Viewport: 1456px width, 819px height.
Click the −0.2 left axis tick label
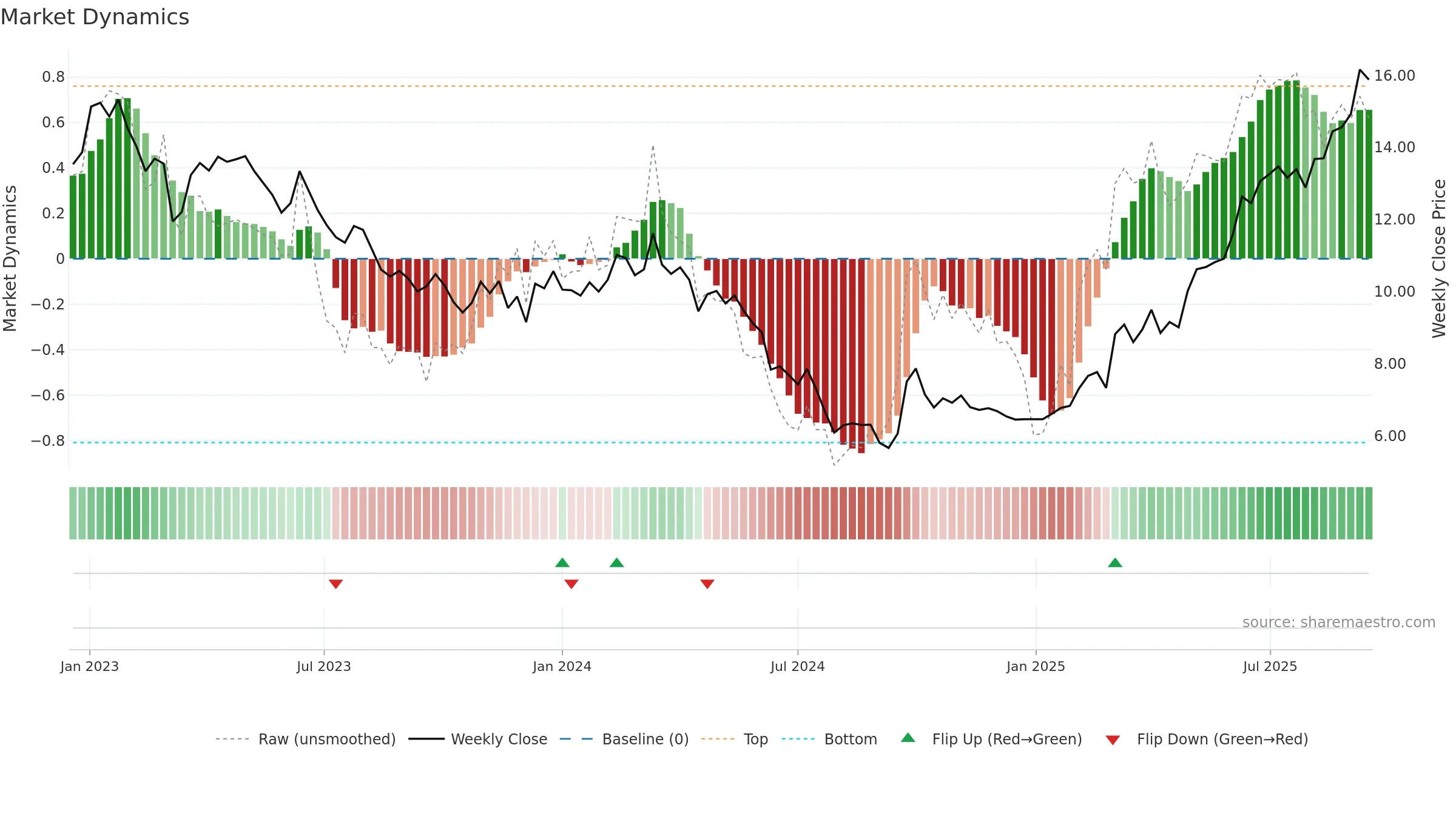click(48, 304)
